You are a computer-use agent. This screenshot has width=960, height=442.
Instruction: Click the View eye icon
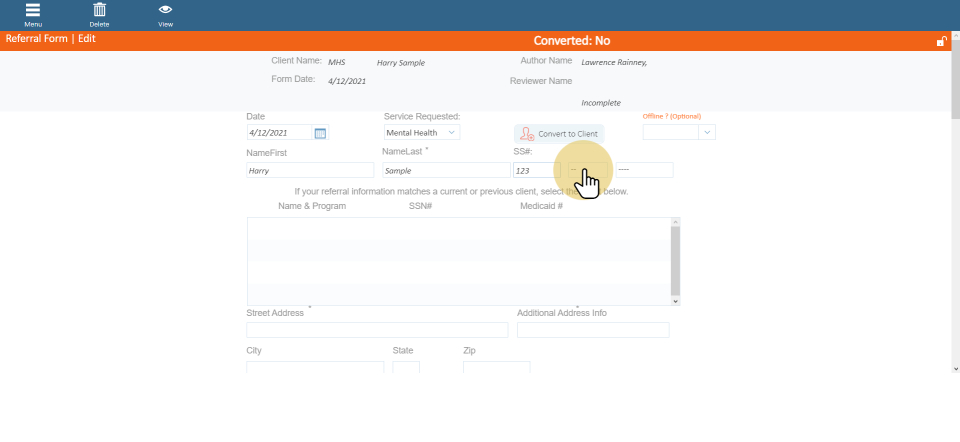[x=165, y=12]
